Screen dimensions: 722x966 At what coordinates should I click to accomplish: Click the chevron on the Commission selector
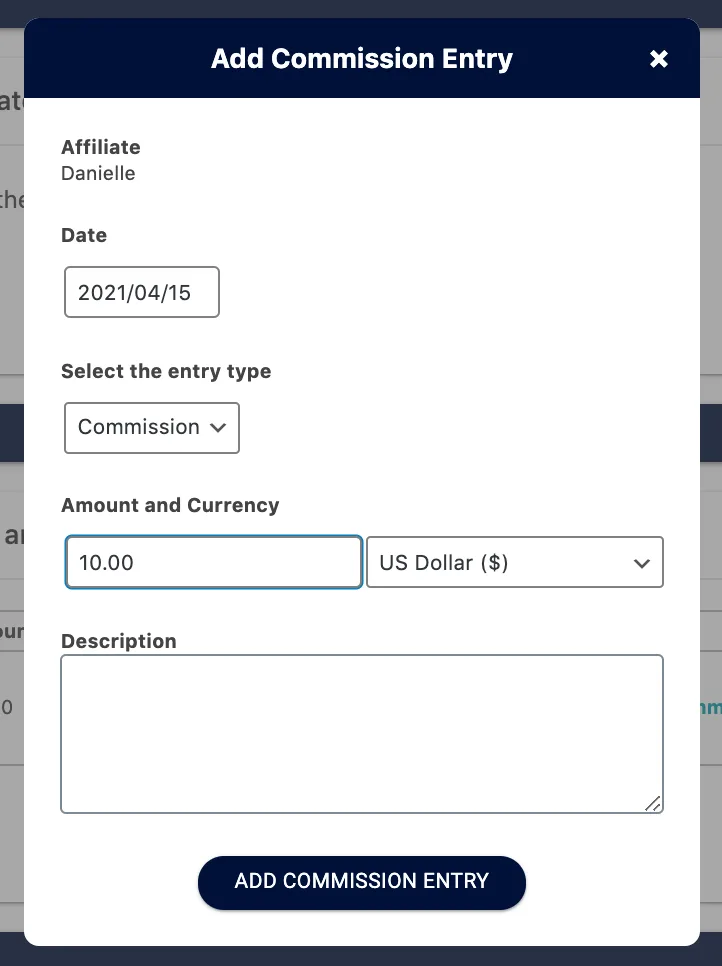click(218, 427)
